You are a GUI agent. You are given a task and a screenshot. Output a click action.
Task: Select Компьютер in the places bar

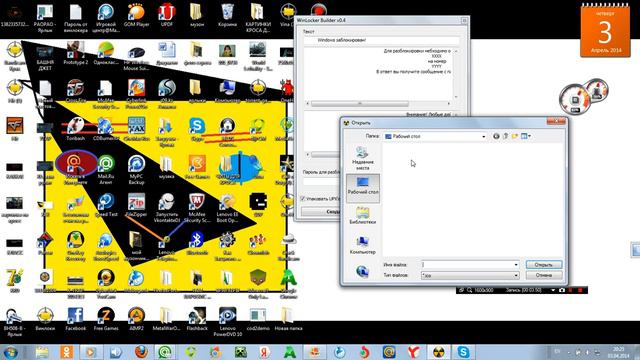(362, 245)
